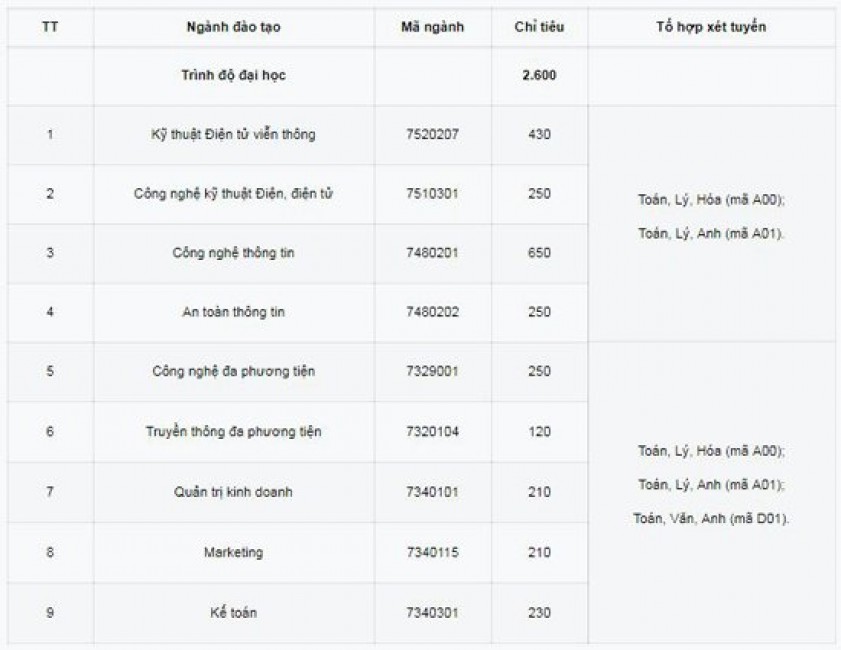841x650 pixels.
Task: Select the "Quản trị kinh doanh" cell
Action: (x=233, y=492)
